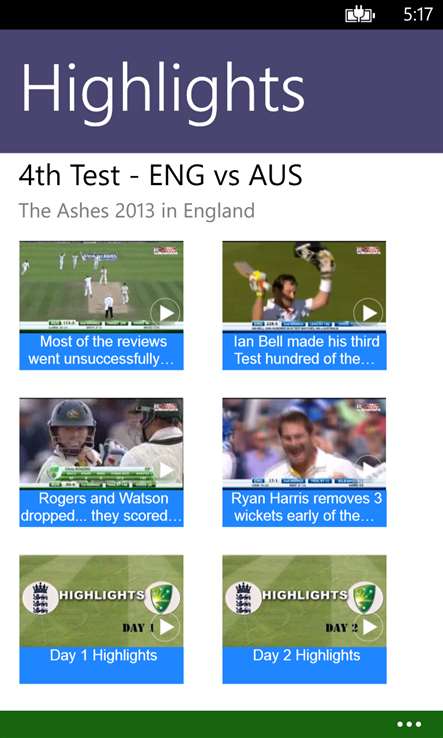Image resolution: width=443 pixels, height=738 pixels.
Task: Open 'Most of the reviews went unsuccessfully' caption
Action: (x=101, y=350)
